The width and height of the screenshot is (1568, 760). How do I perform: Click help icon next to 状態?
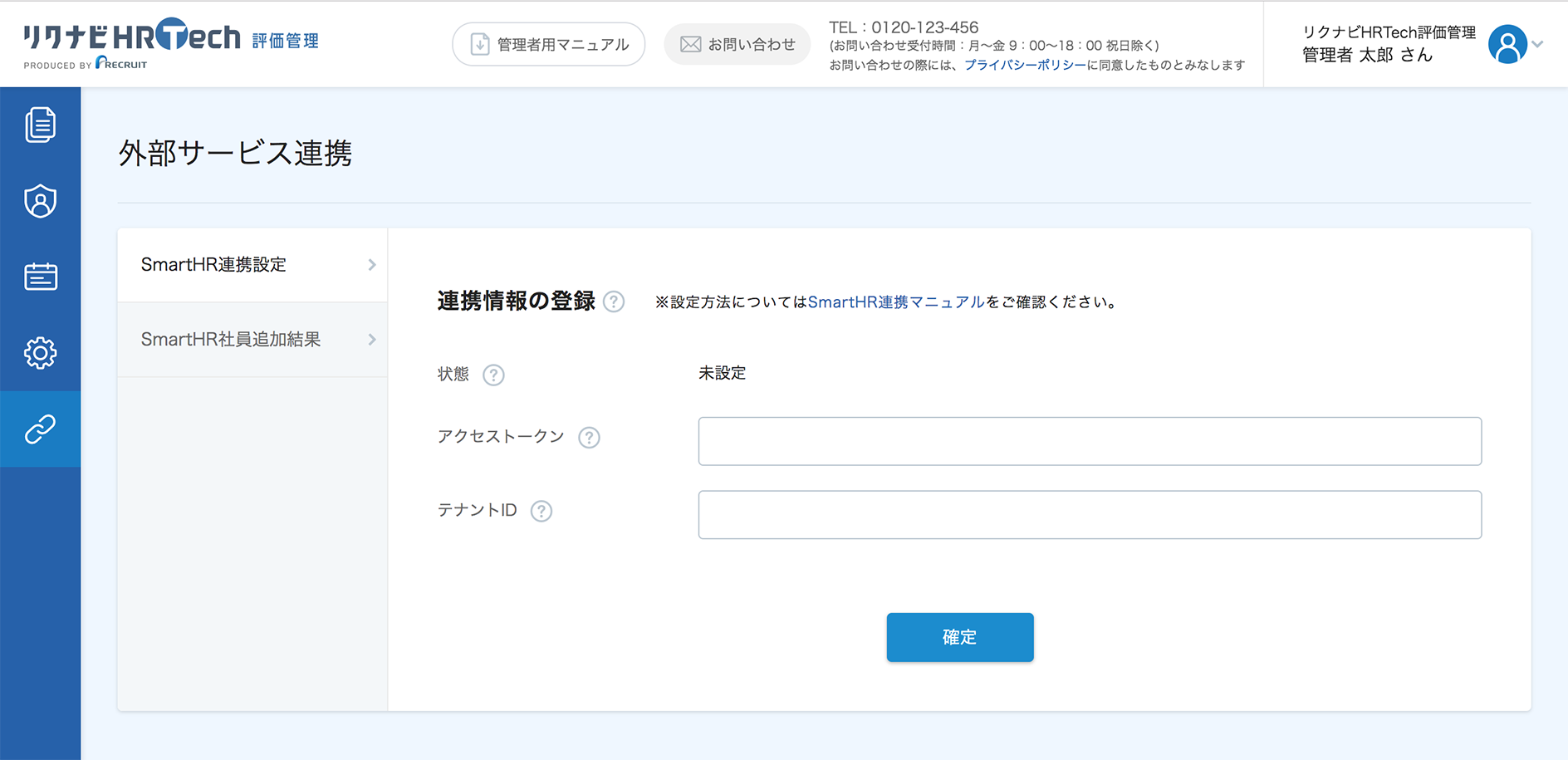click(493, 375)
